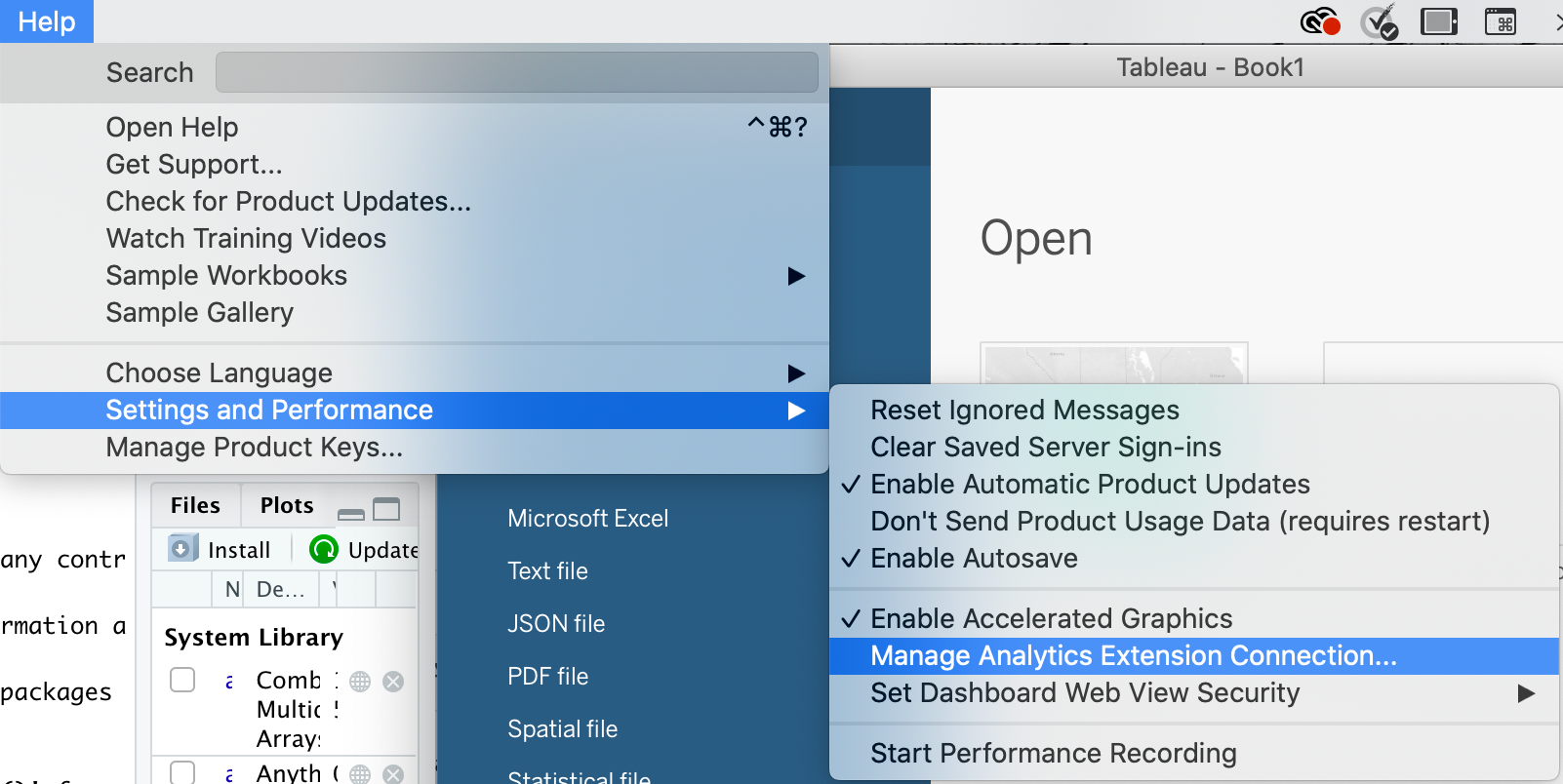1563x784 pixels.
Task: Open the checkmark status menu bar icon
Action: click(1380, 20)
